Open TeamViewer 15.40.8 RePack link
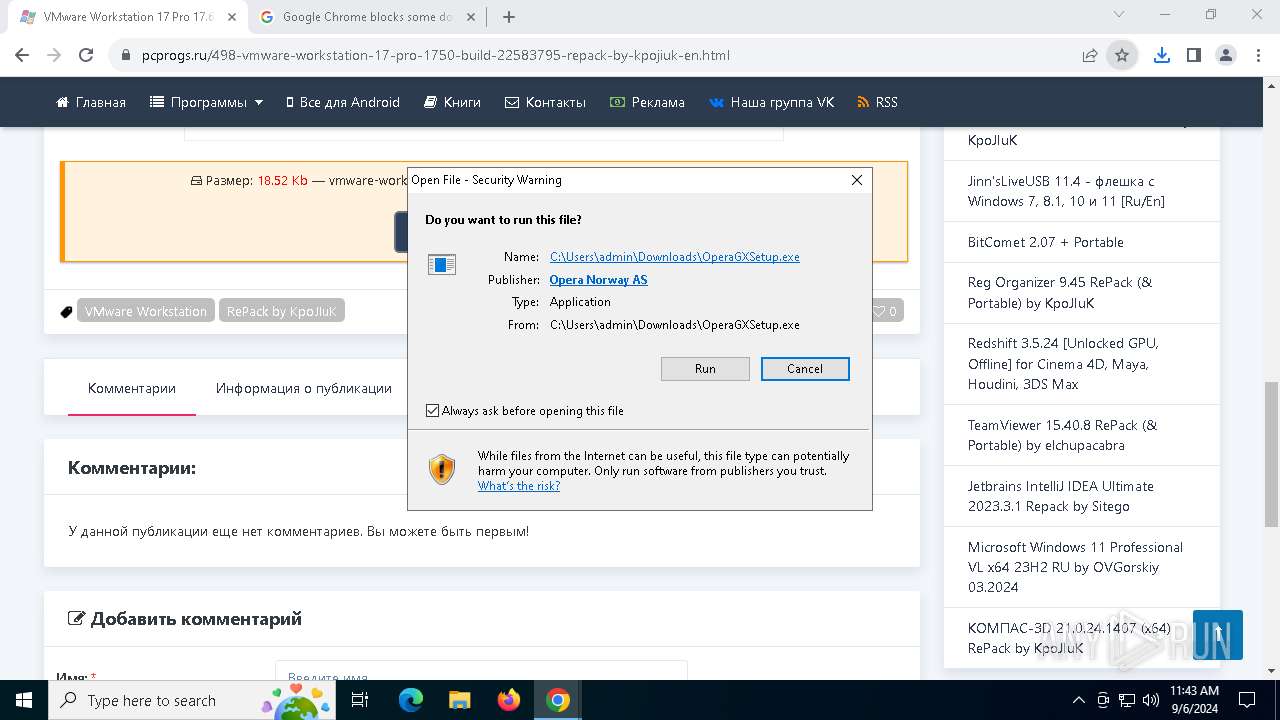 pos(1062,435)
